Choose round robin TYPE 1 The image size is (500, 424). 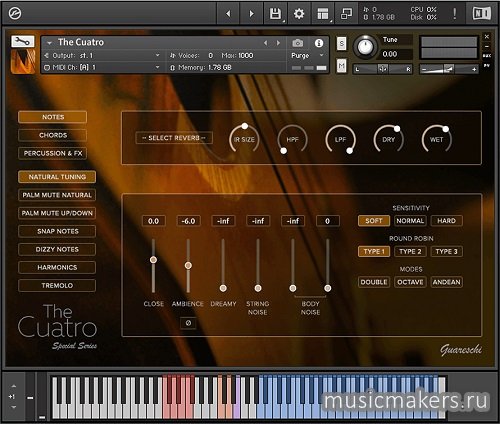[x=374, y=251]
